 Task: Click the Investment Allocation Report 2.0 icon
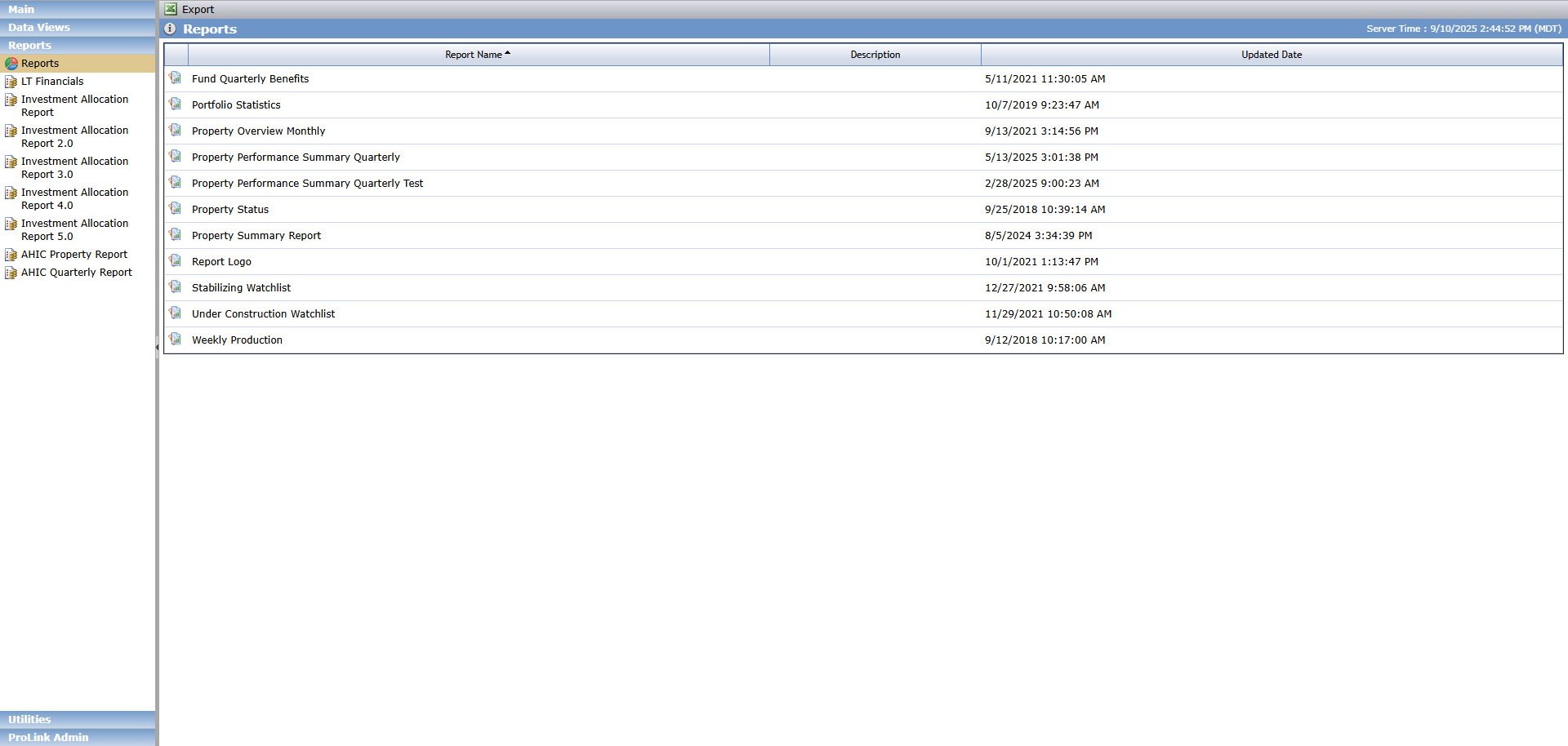point(11,131)
